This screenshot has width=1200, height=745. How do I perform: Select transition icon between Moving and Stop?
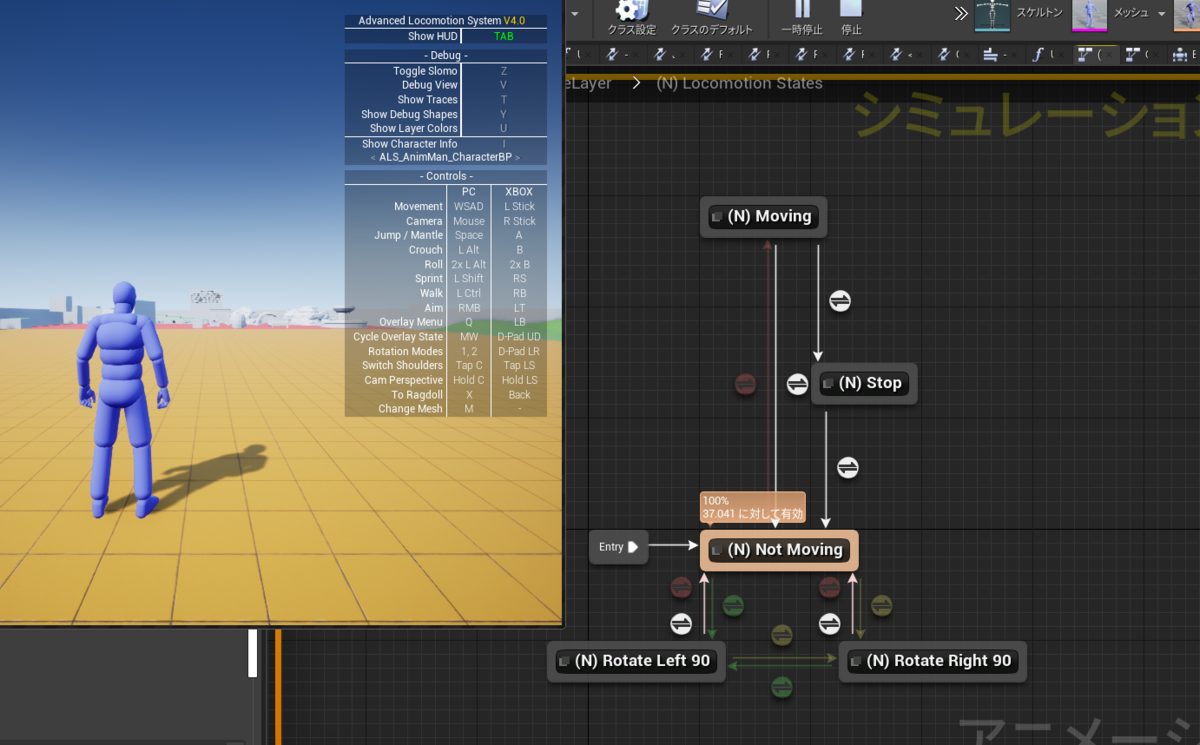point(840,301)
